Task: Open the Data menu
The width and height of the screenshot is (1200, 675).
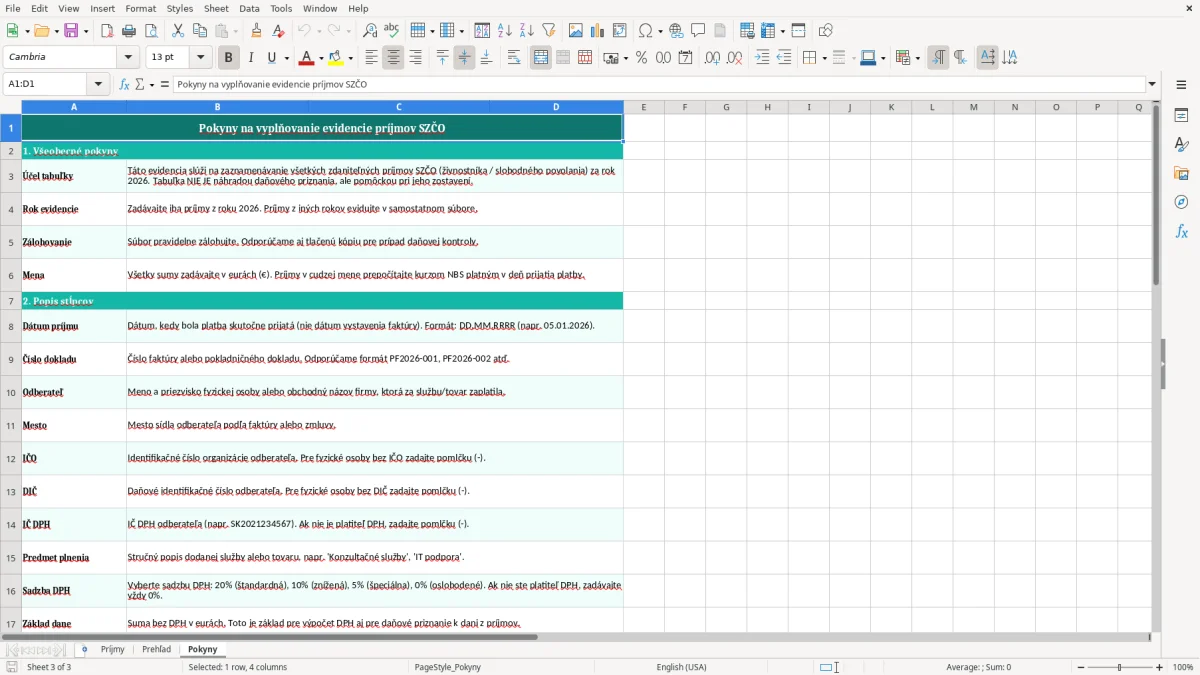Action: [249, 8]
